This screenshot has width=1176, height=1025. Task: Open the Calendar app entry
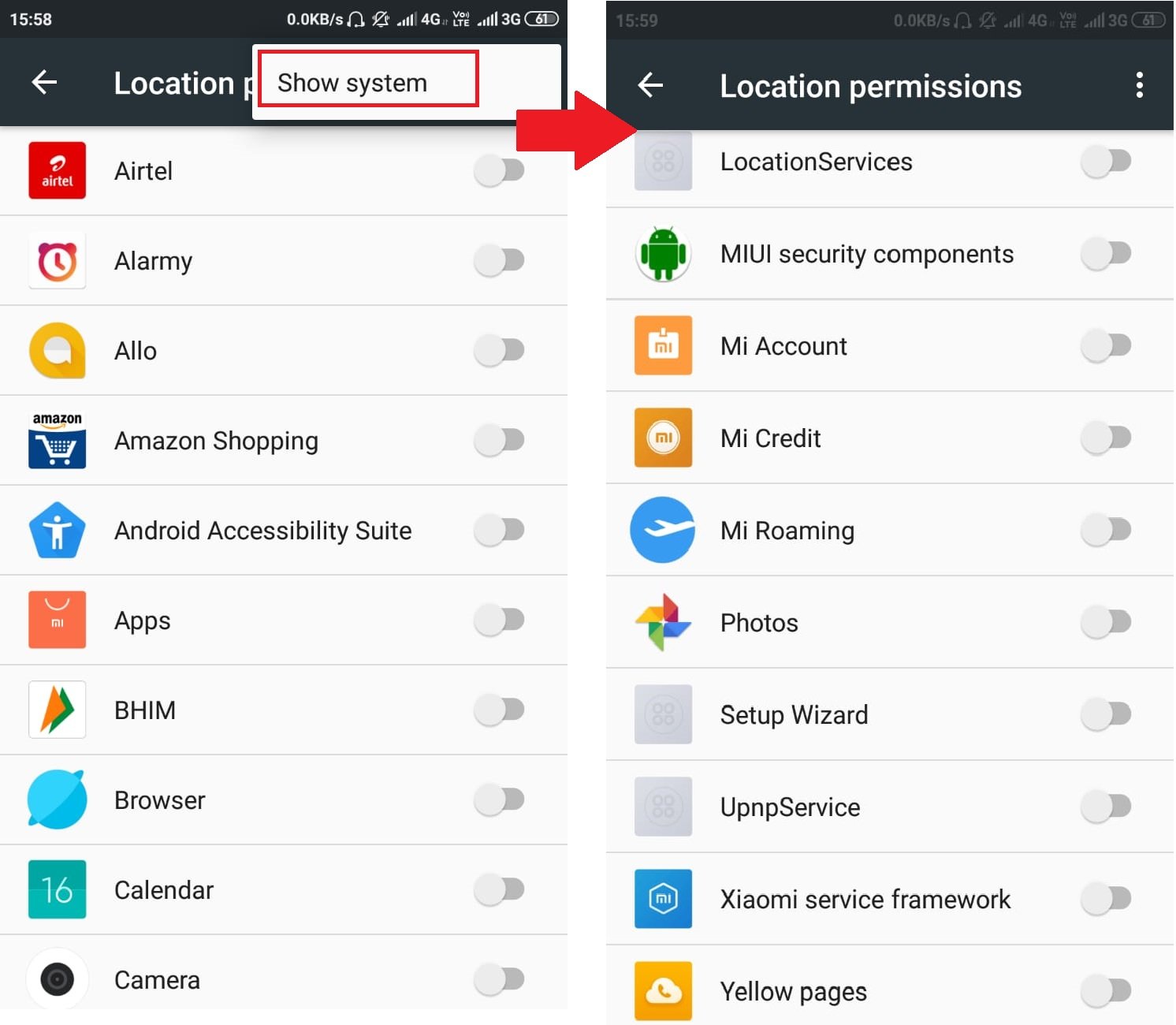284,890
